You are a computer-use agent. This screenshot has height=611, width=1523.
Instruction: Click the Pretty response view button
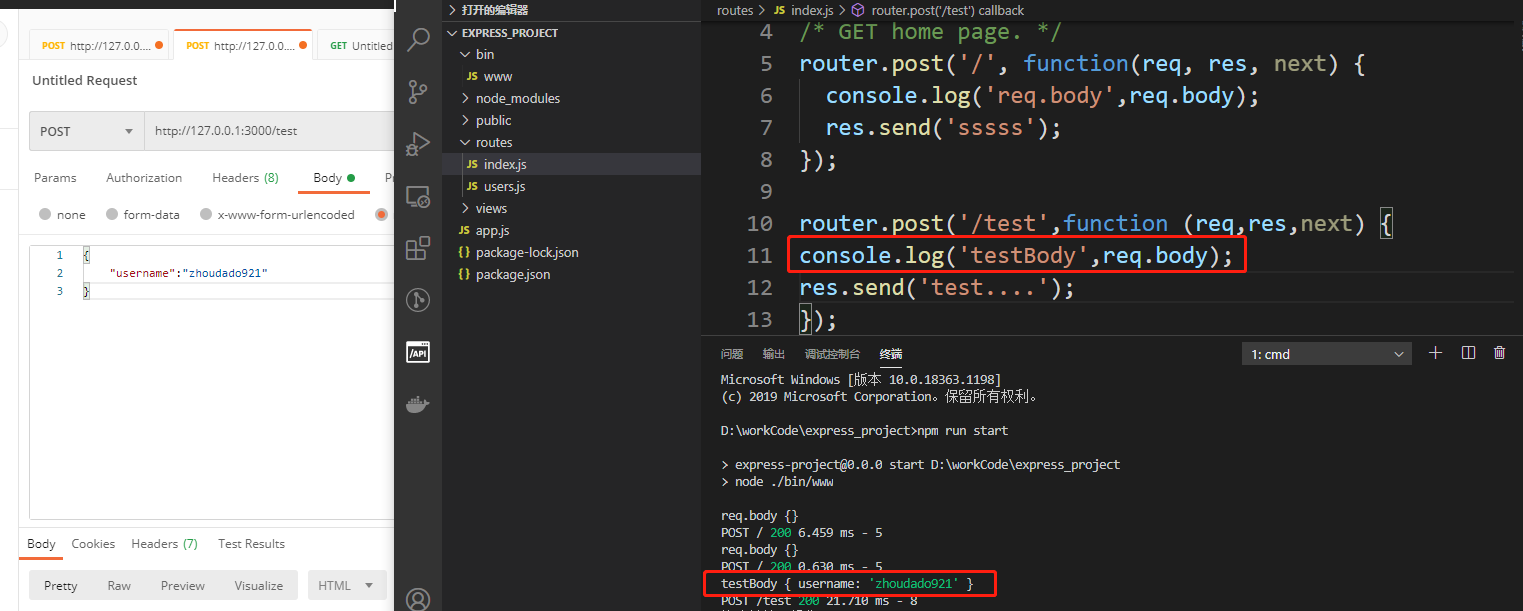pyautogui.click(x=60, y=585)
